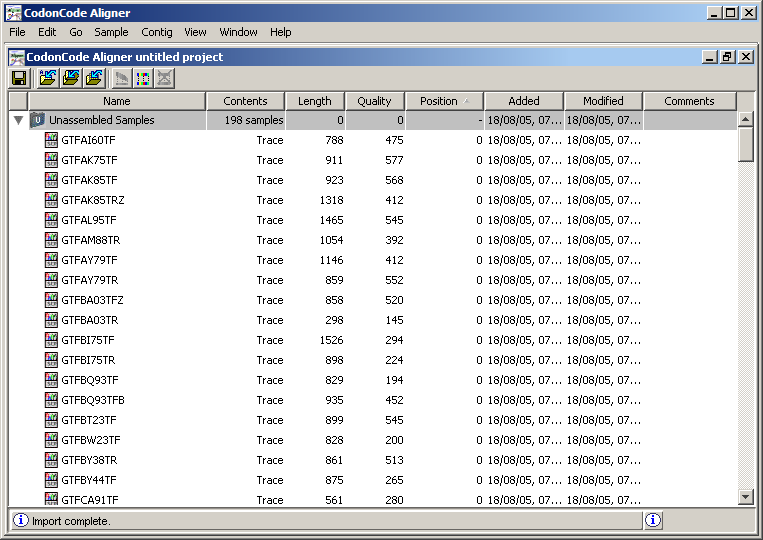Click the third import folder toolbar icon

click(94, 78)
